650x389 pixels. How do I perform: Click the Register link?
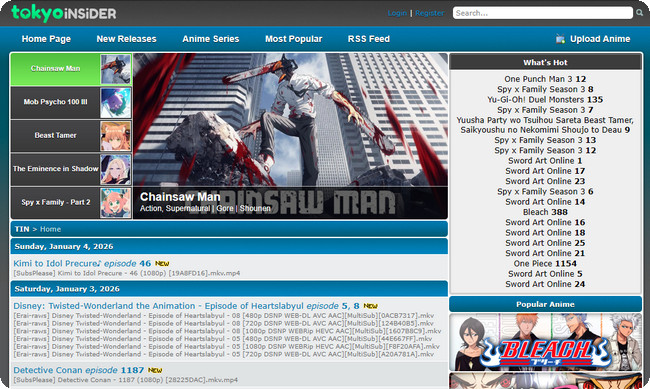(429, 13)
